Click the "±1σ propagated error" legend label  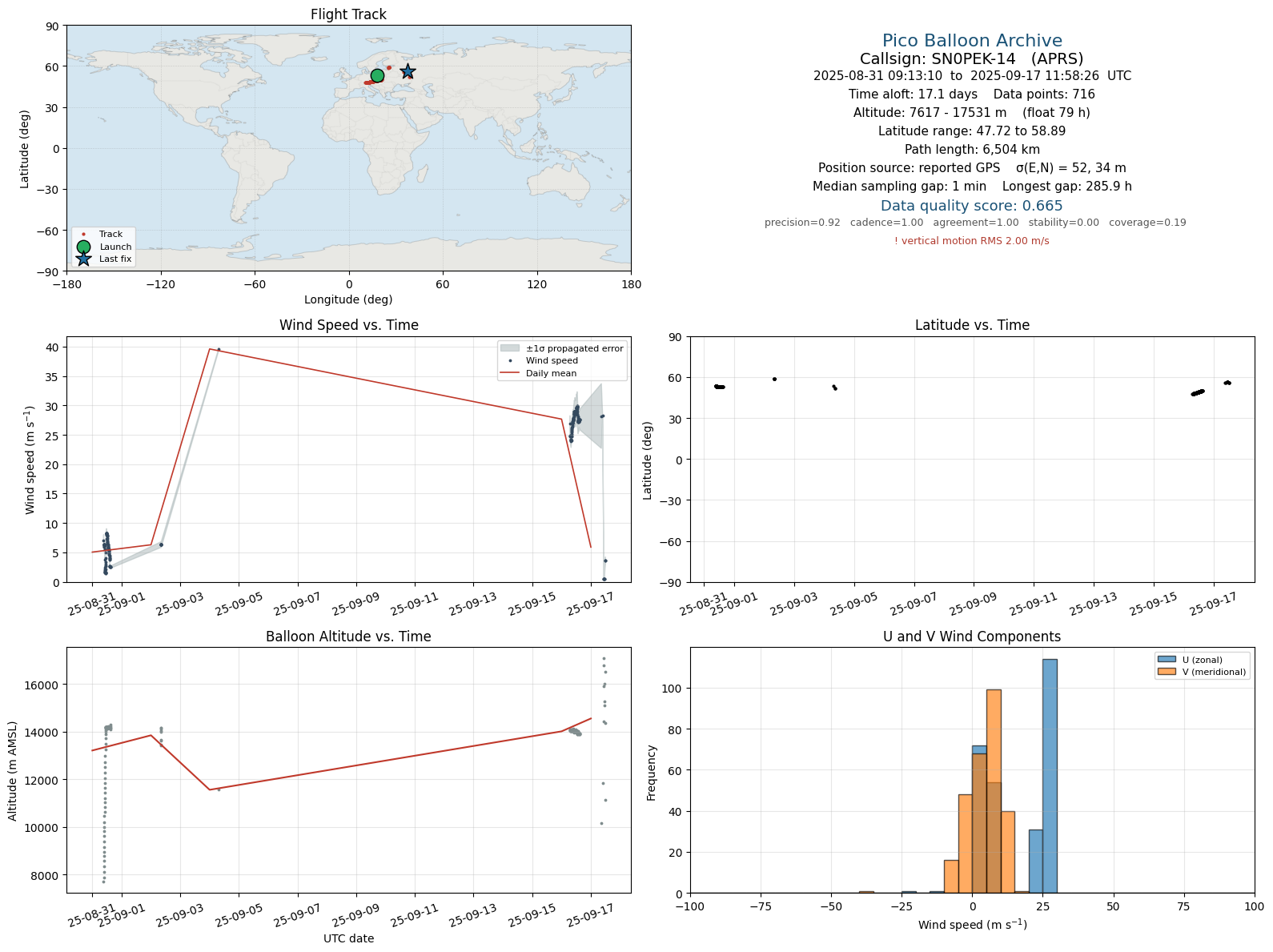(574, 349)
